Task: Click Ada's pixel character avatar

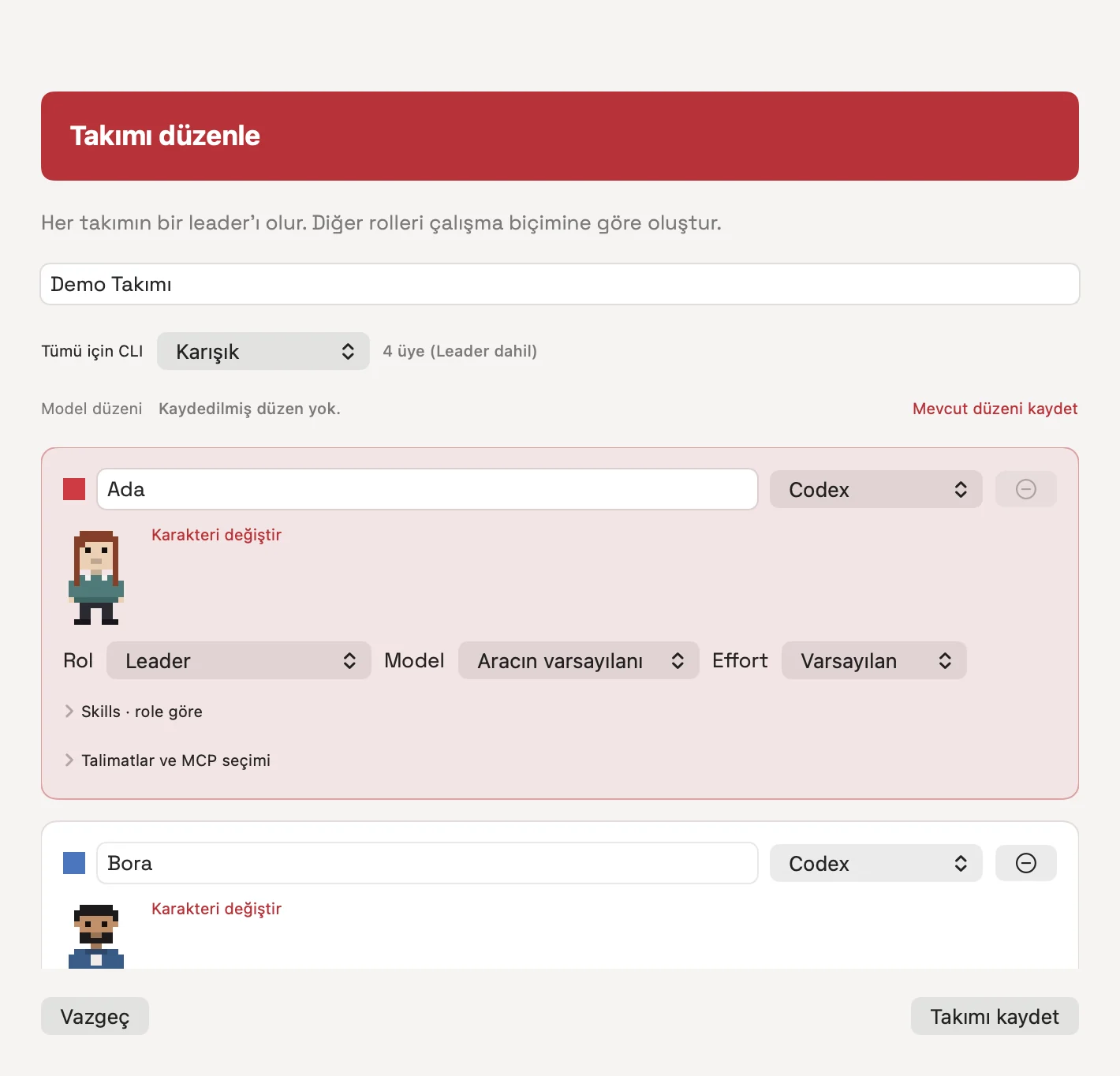Action: tap(96, 577)
